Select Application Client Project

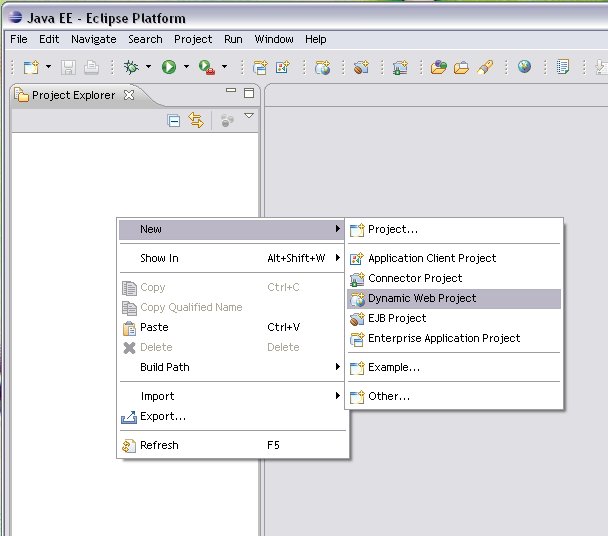coord(454,258)
